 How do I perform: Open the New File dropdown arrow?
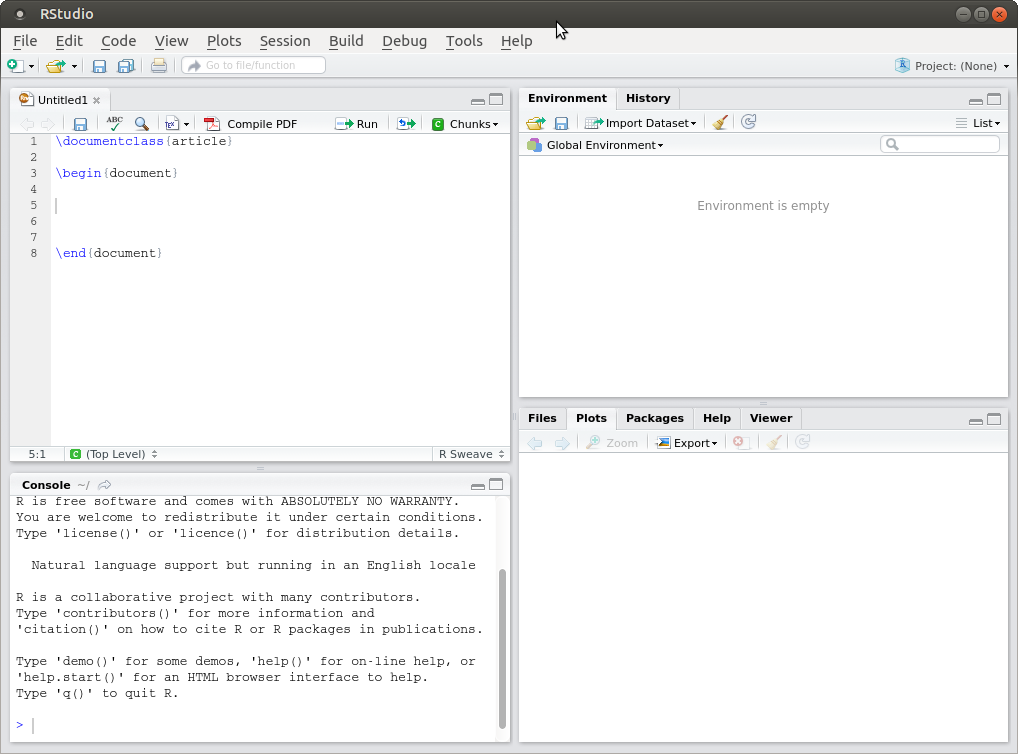pyautogui.click(x=31, y=66)
